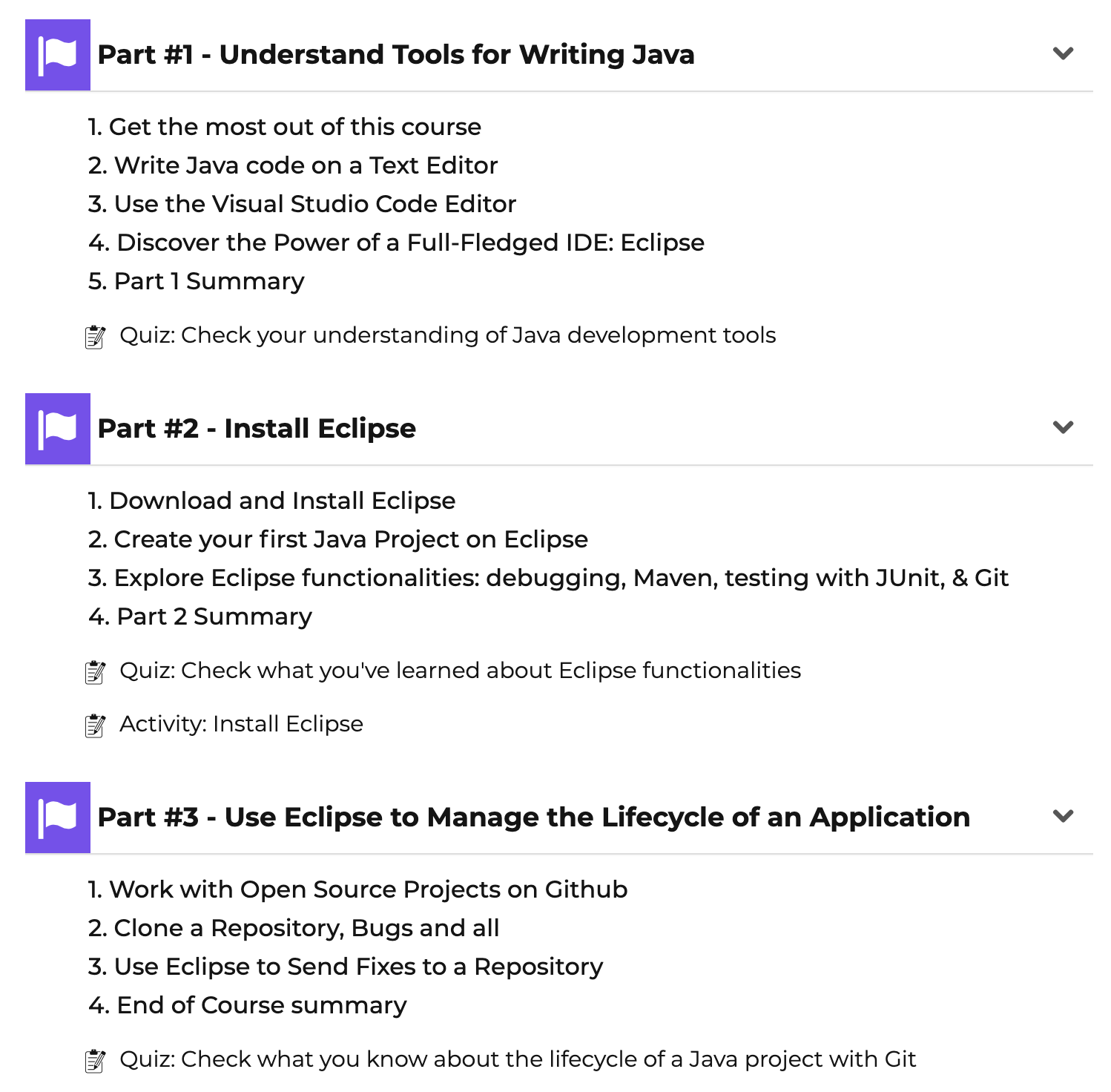The height and width of the screenshot is (1092, 1111).
Task: Click the Git lifecycle quiz clipboard icon
Action: coord(95,1060)
